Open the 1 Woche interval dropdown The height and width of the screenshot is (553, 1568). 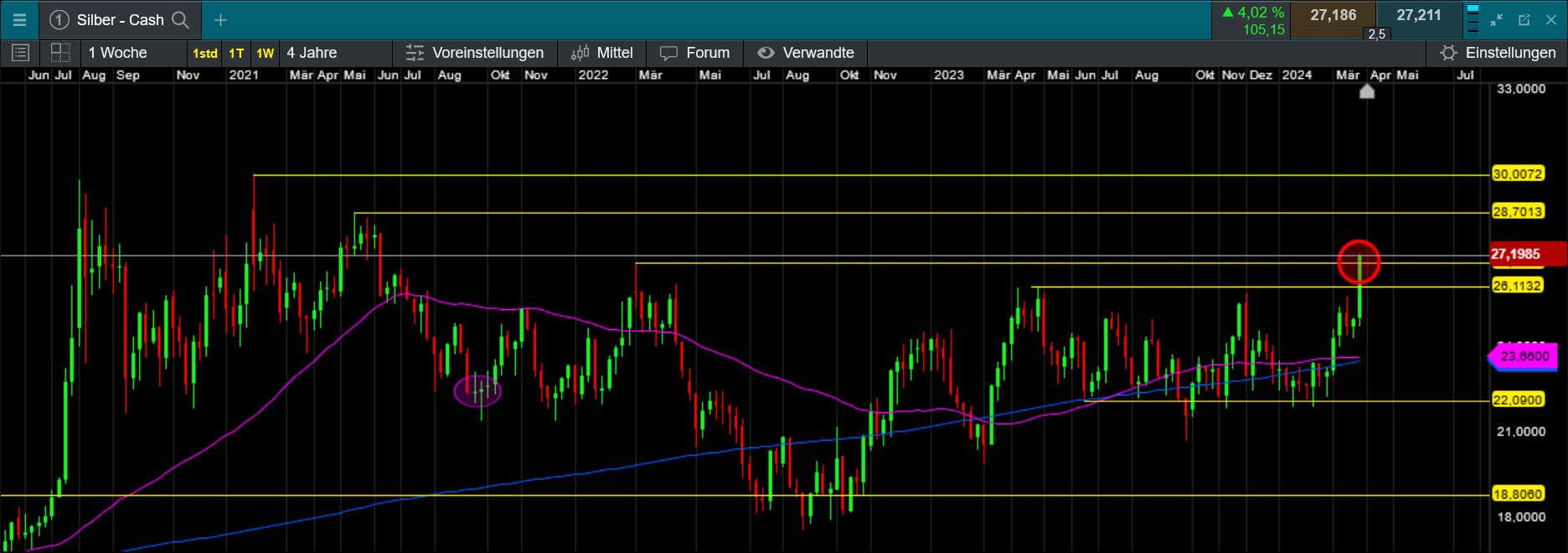[134, 53]
